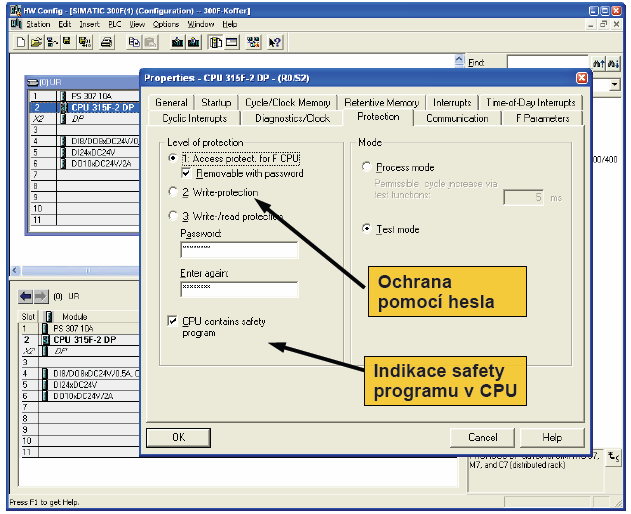Click the small chevron button left of Find
Image resolution: width=631 pixels, height=514 pixels.
(459, 61)
